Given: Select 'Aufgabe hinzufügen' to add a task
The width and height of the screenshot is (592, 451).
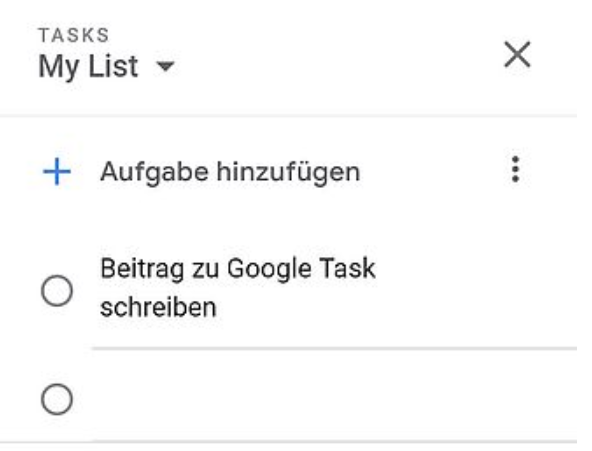Looking at the screenshot, I should pyautogui.click(x=230, y=172).
